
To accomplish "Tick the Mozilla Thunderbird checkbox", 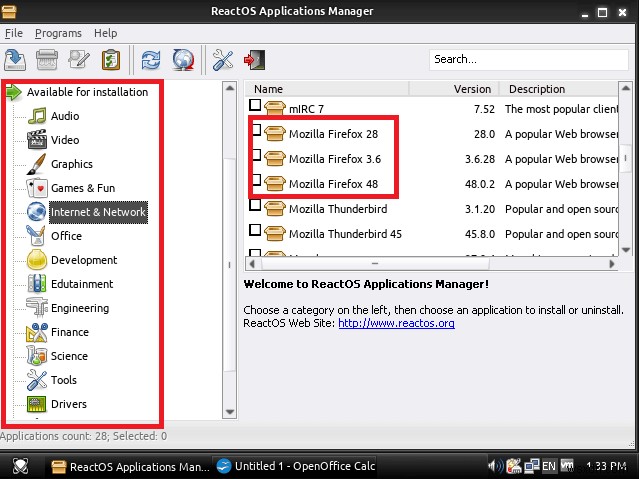I will 255,205.
